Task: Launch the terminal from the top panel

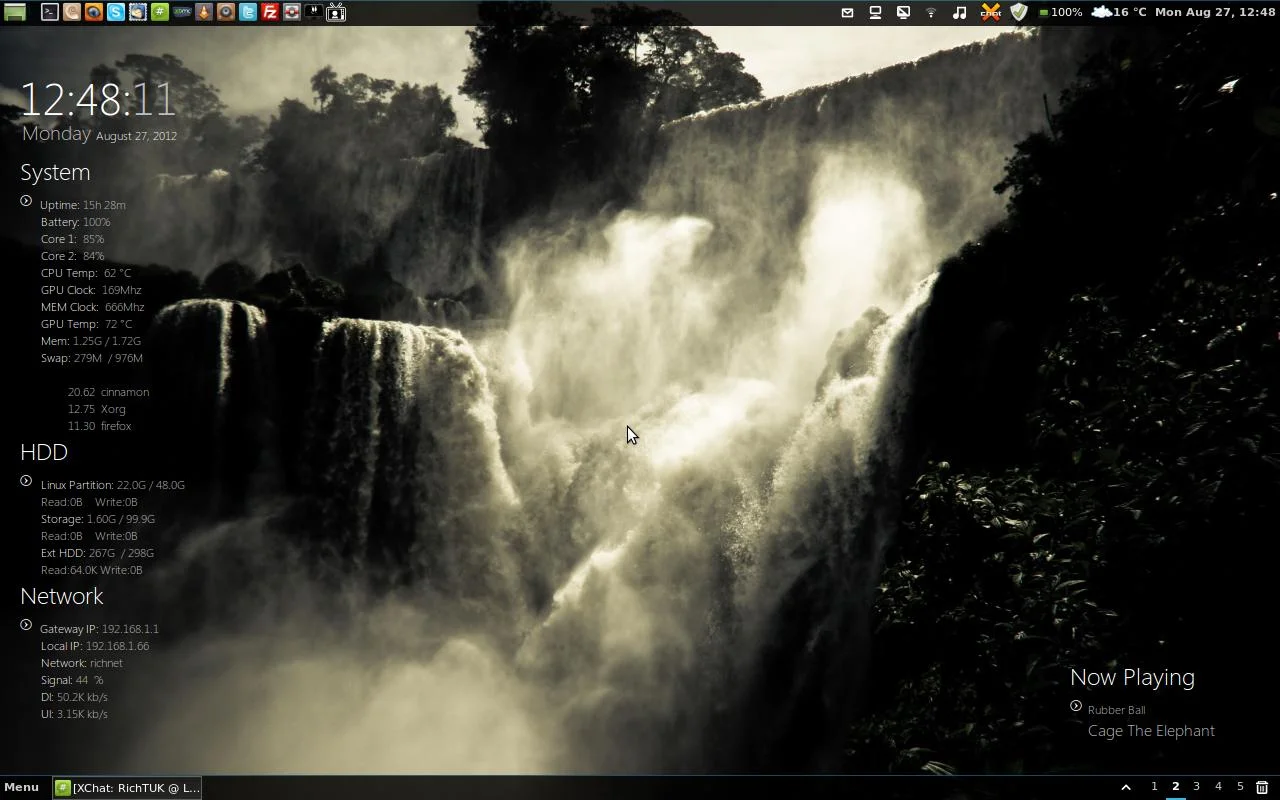Action: coord(49,12)
